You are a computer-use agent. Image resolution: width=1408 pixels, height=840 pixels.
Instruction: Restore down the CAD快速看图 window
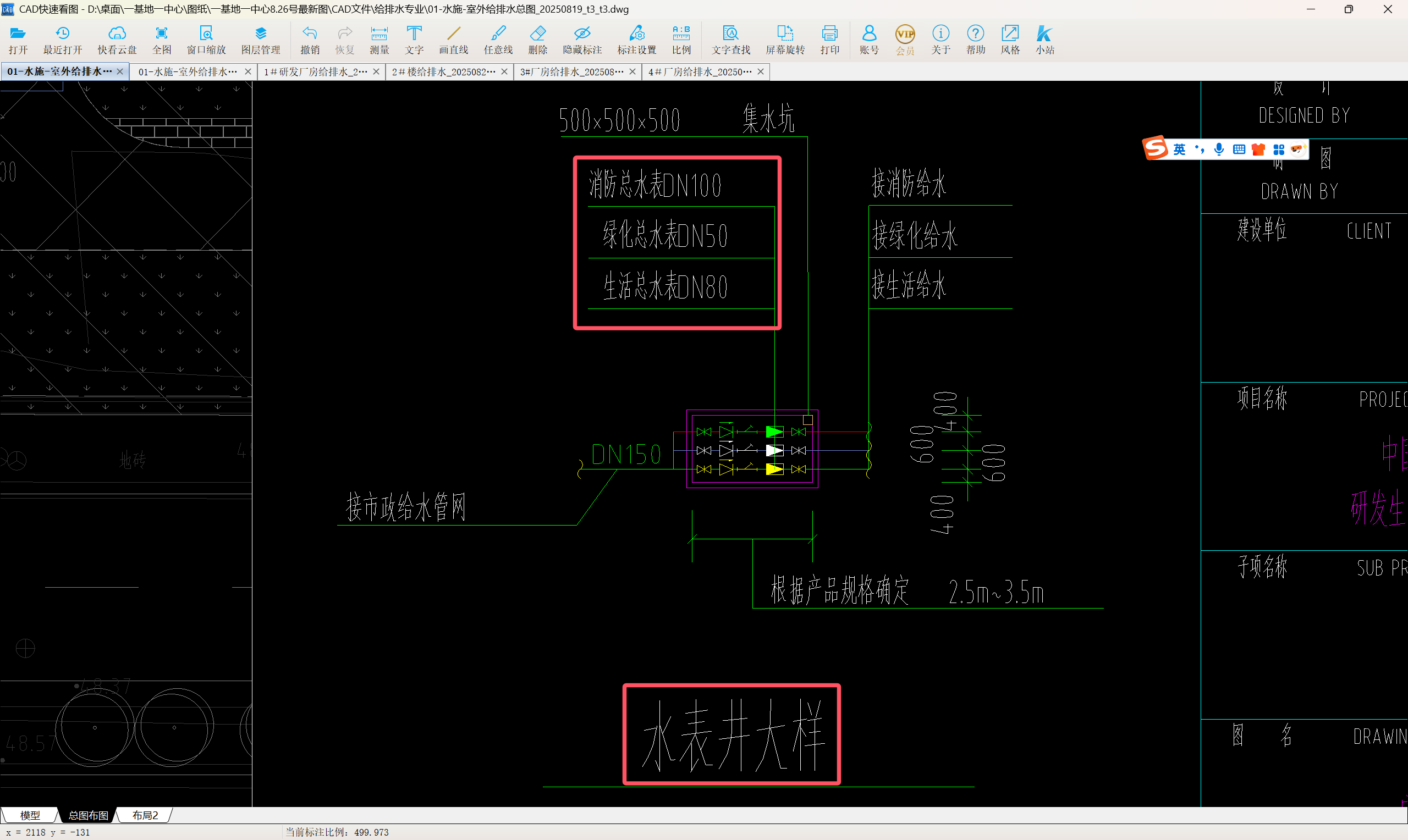1349,9
